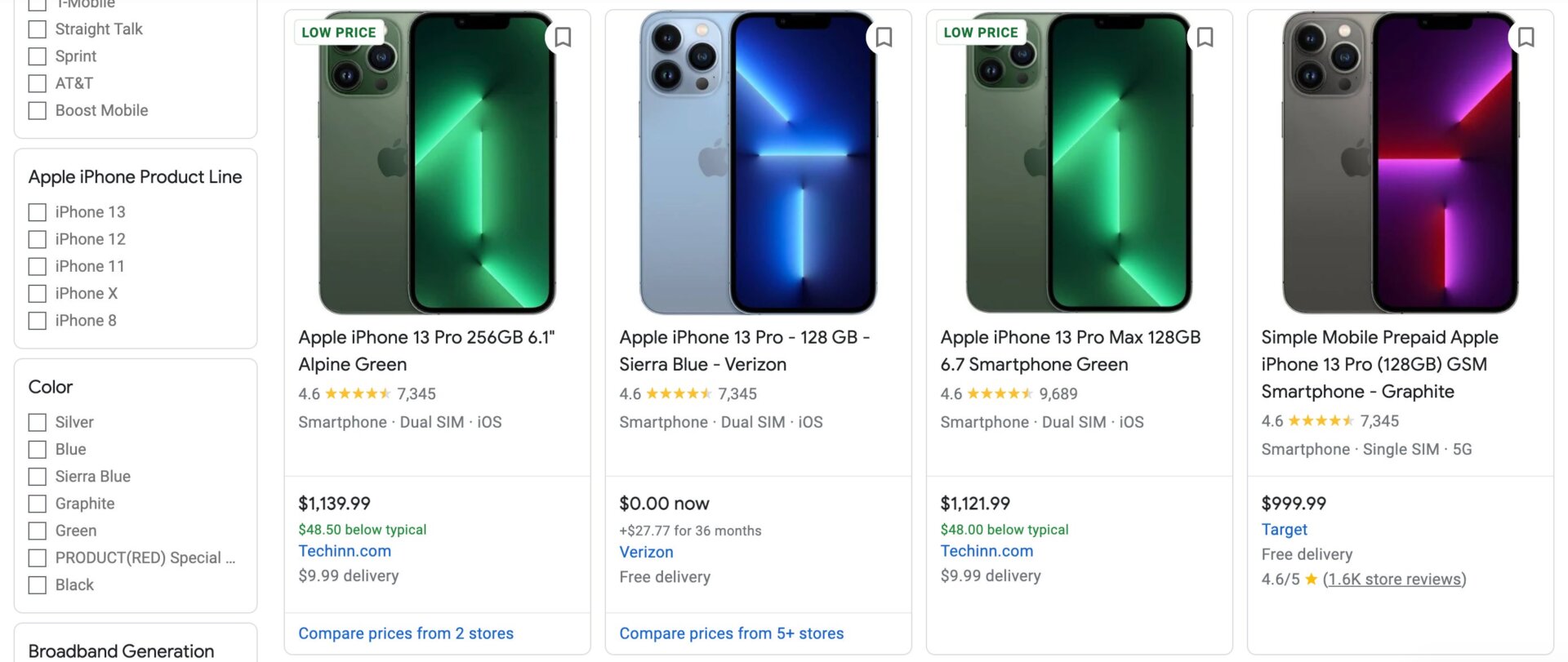Visit the Target store link

click(1284, 529)
